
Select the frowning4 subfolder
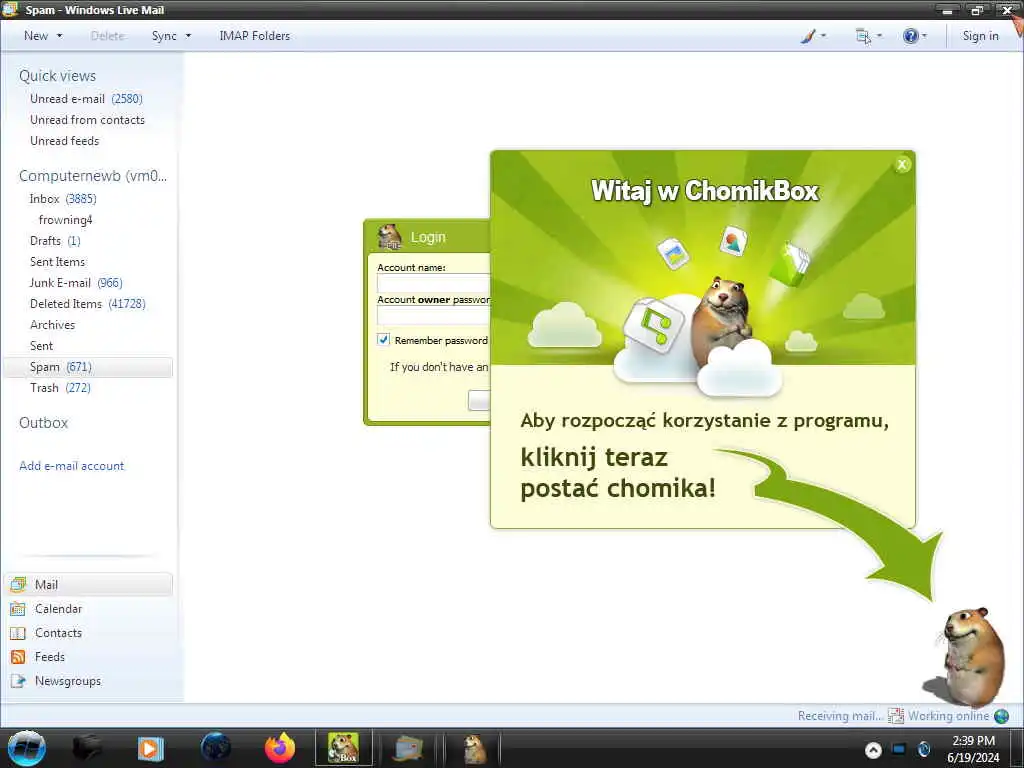coord(65,219)
